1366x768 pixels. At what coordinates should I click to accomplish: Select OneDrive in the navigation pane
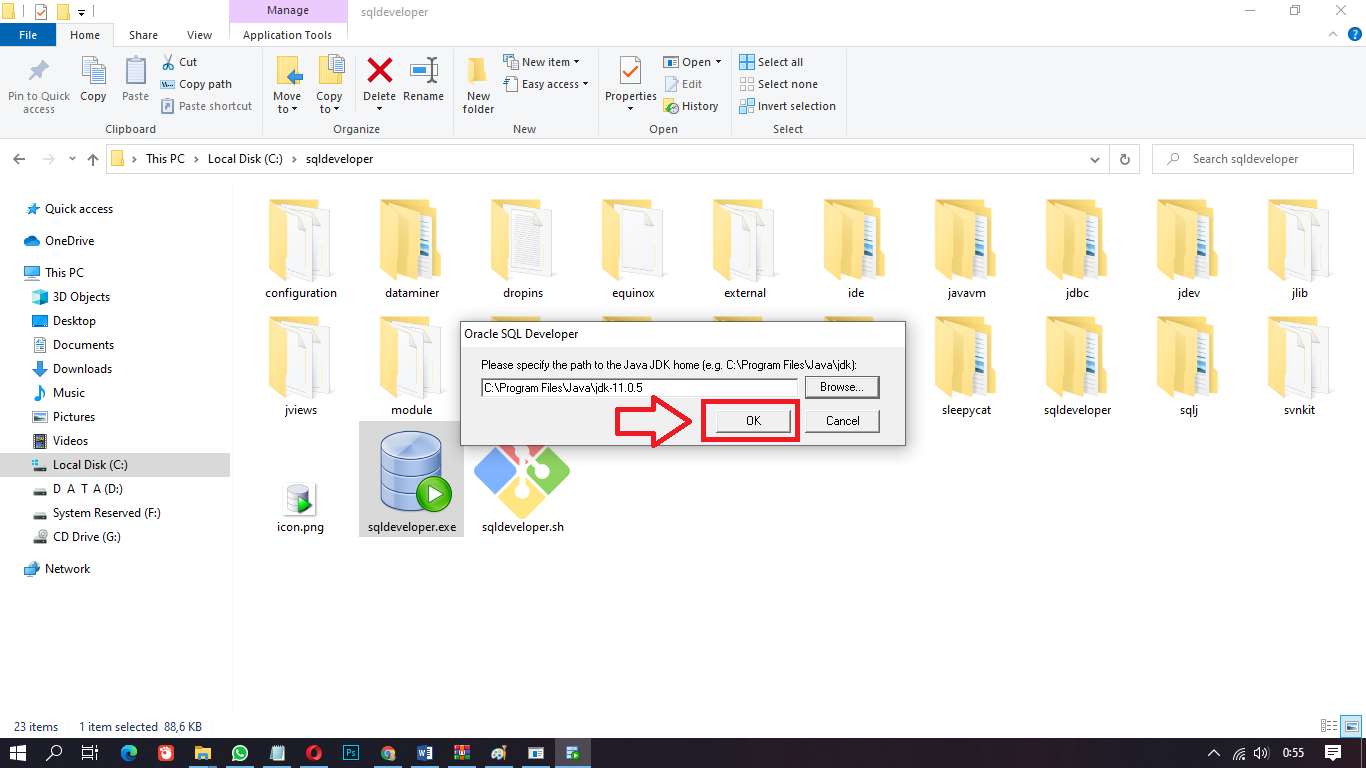point(69,241)
